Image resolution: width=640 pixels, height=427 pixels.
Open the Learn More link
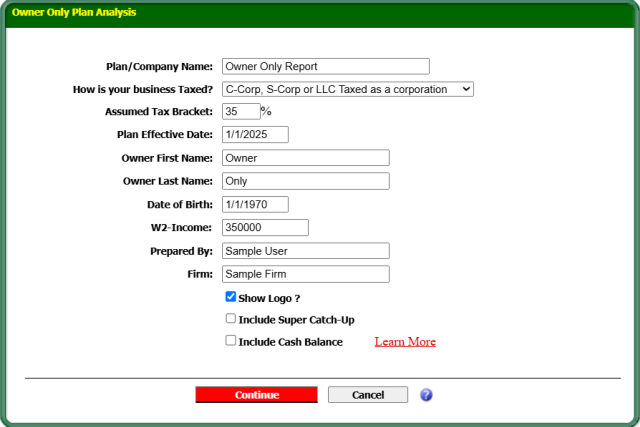(x=405, y=342)
